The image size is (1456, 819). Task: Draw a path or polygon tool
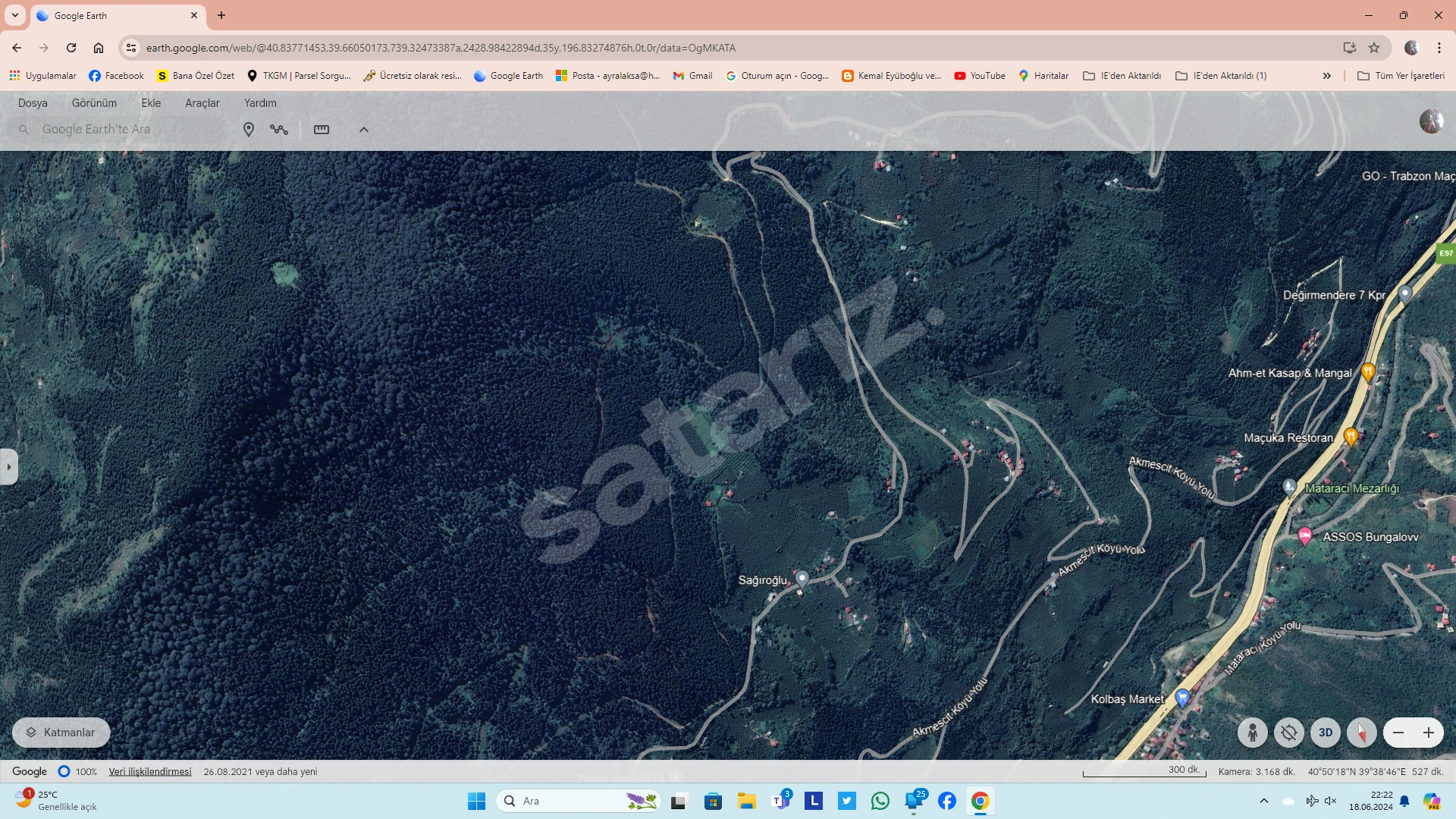click(x=279, y=130)
